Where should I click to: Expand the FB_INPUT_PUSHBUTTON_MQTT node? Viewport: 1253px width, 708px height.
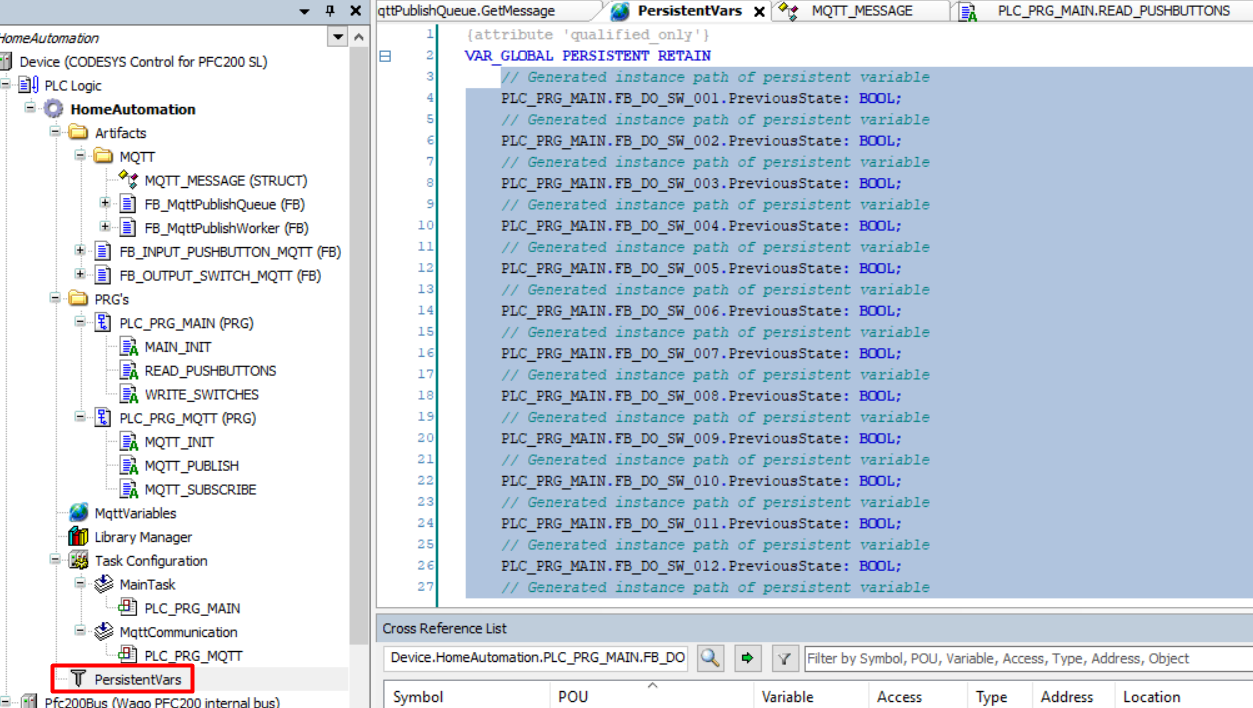(80, 251)
